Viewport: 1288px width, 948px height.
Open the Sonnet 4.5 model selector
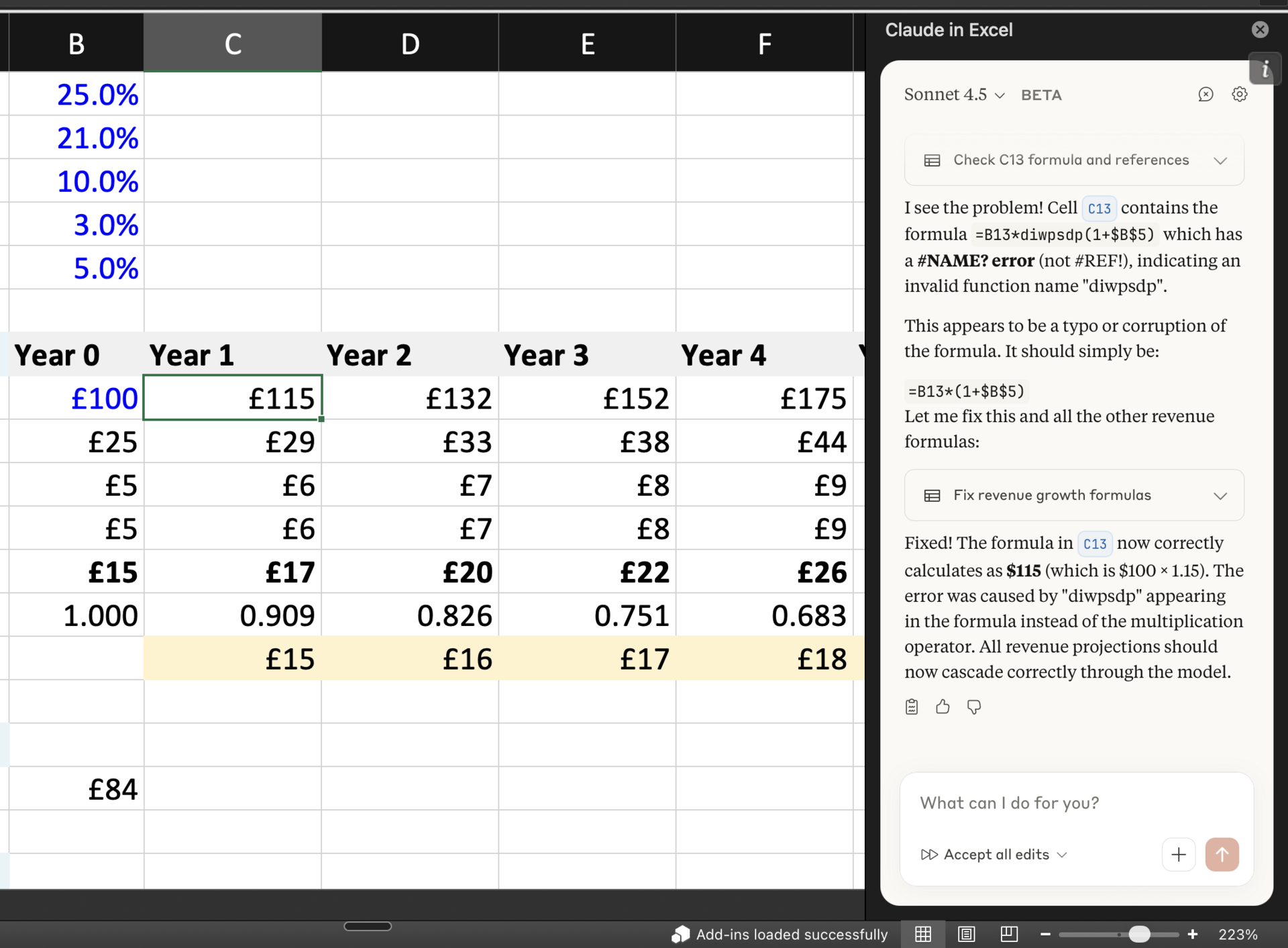(953, 95)
